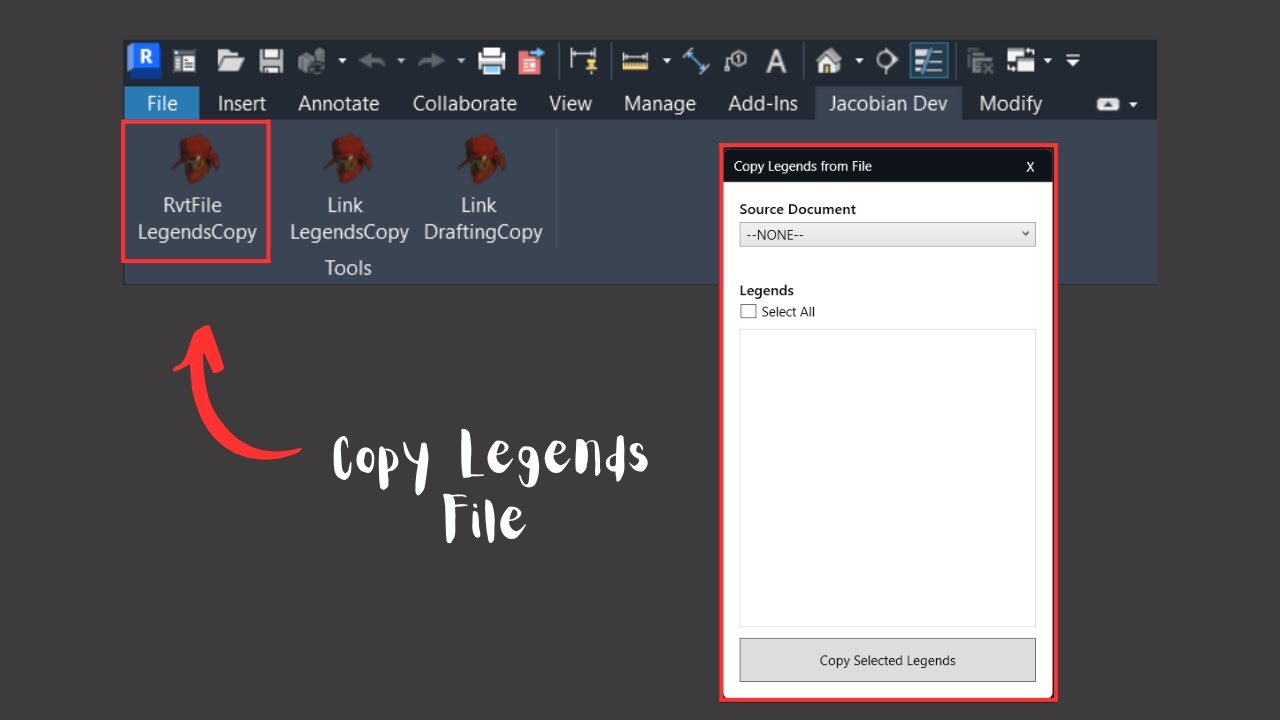Click the Print icon
Image resolution: width=1280 pixels, height=720 pixels.
pos(492,61)
